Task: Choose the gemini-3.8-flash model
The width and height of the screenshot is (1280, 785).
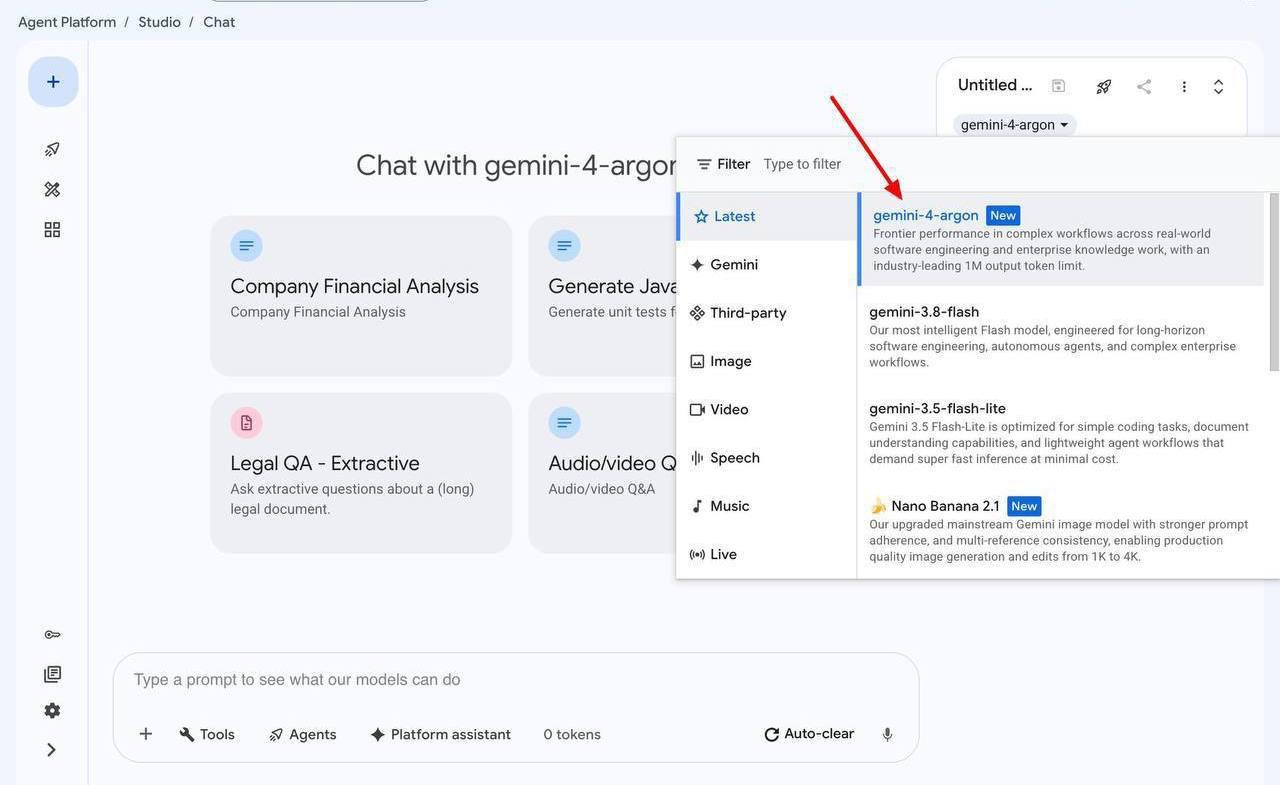Action: [1061, 336]
